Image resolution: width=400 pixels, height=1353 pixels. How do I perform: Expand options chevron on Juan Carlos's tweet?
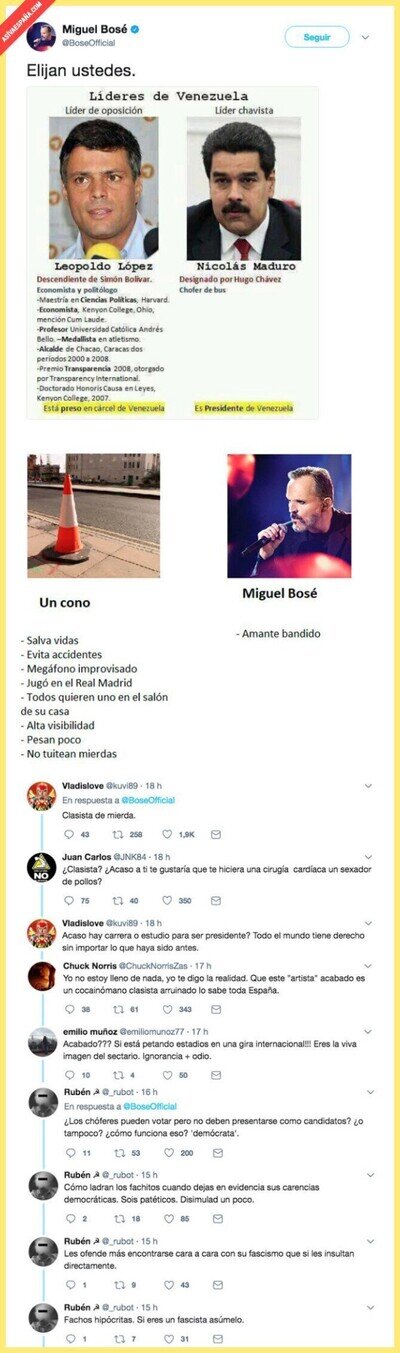tap(367, 857)
